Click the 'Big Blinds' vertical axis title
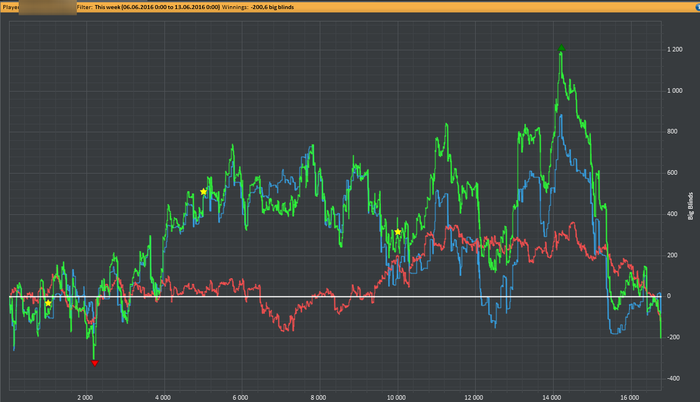Screen dimensions: 700x402 (x=691, y=206)
